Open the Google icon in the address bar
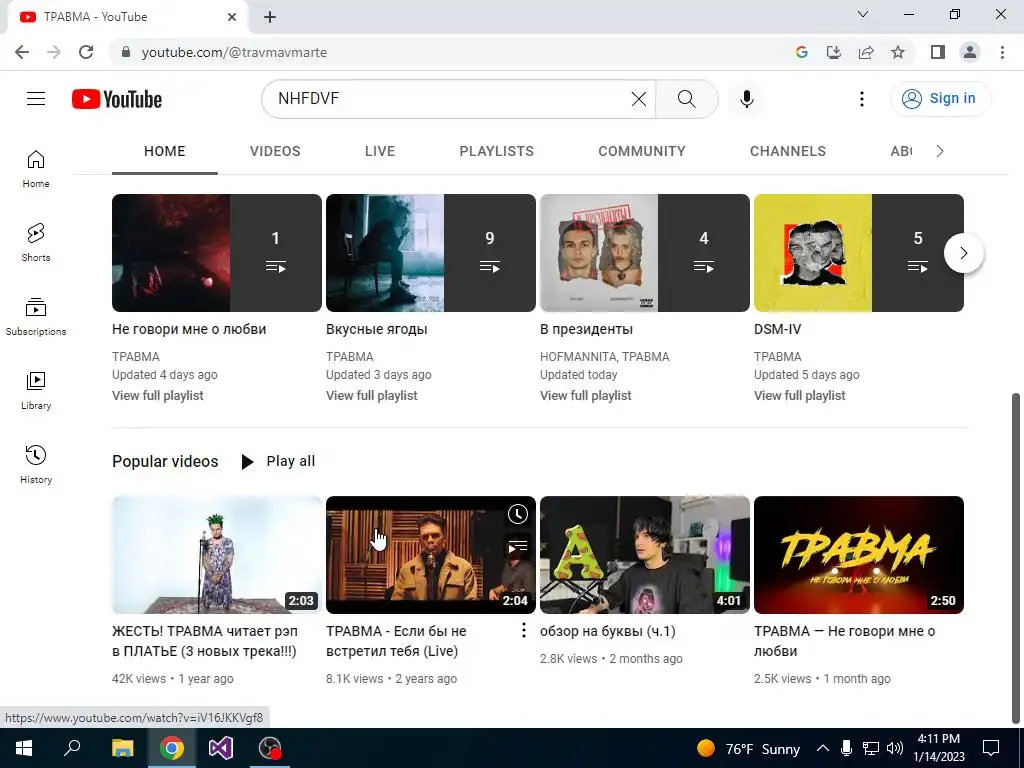1024x768 pixels. [802, 52]
